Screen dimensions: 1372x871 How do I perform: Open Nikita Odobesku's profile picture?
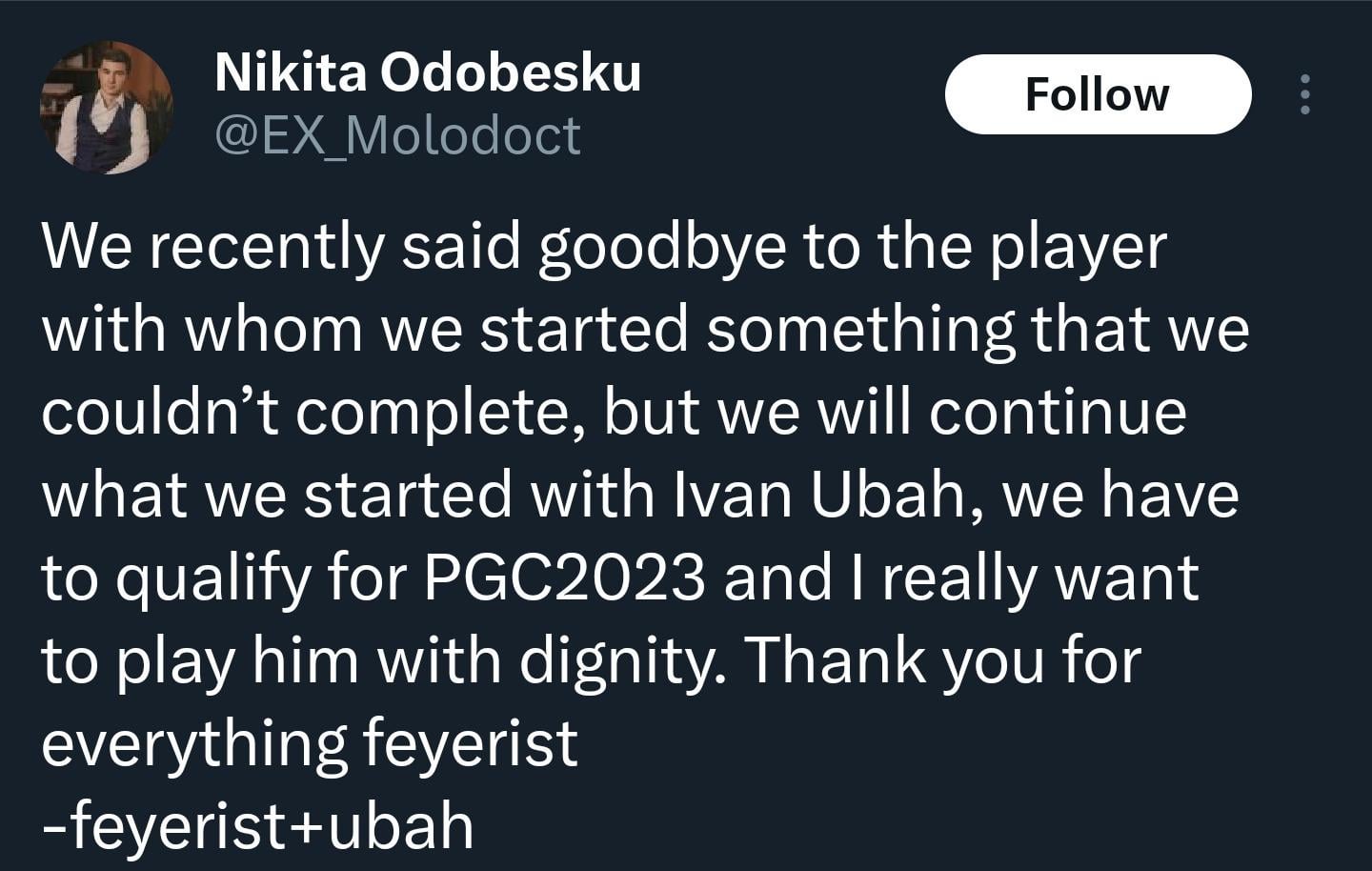coord(107,108)
